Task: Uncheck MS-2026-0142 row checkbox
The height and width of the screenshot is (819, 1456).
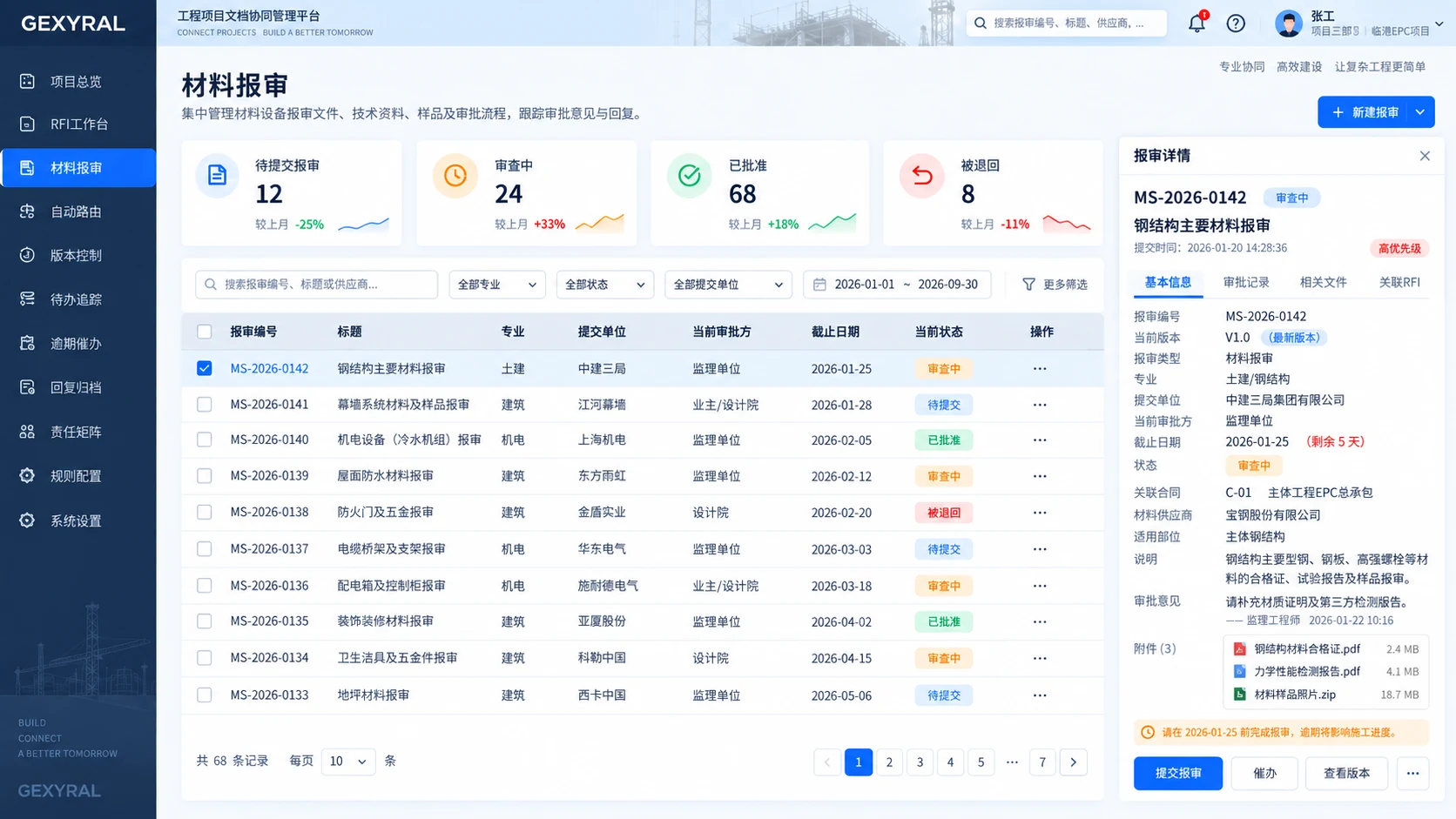Action: point(204,368)
